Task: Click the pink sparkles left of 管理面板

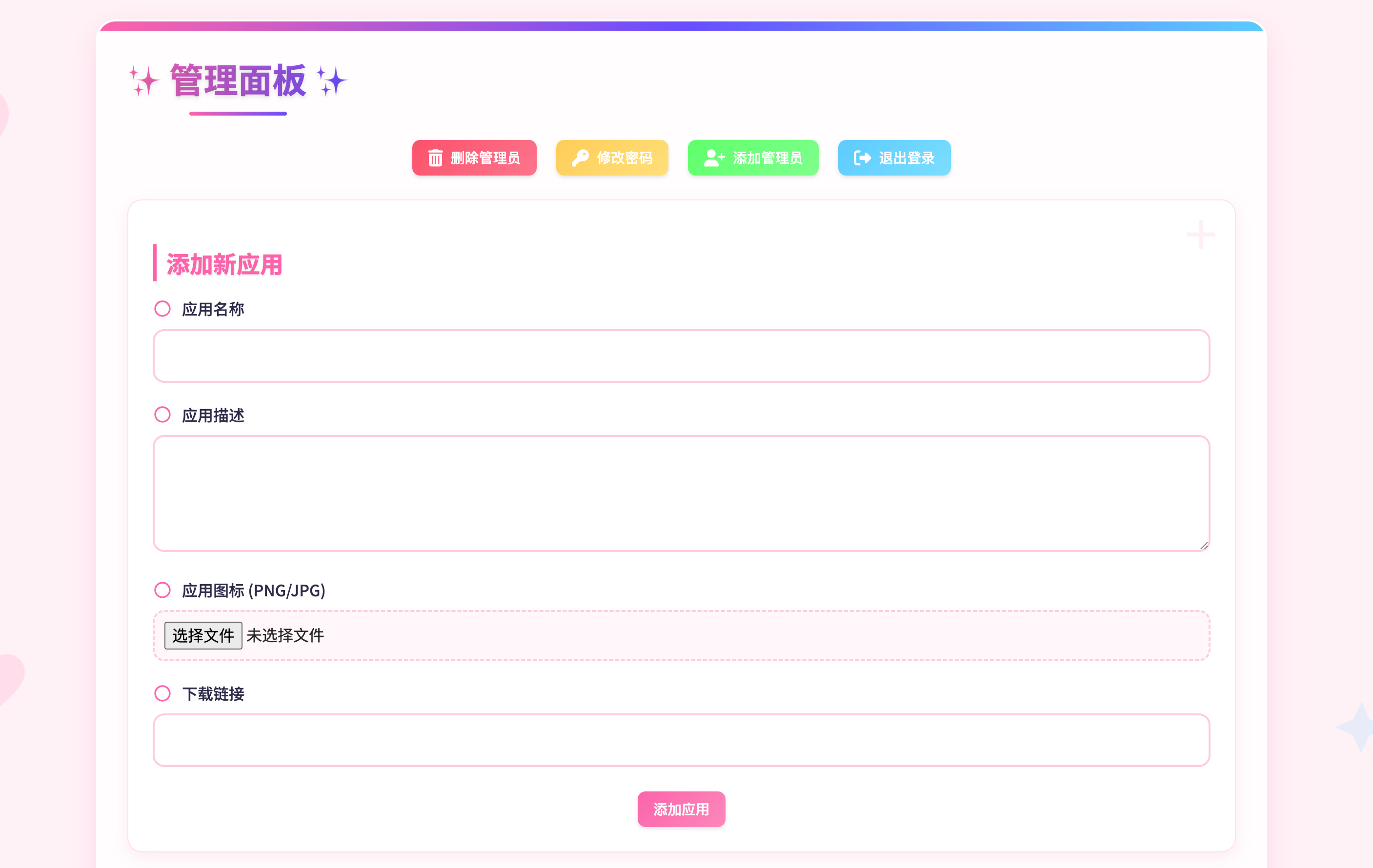Action: point(143,81)
